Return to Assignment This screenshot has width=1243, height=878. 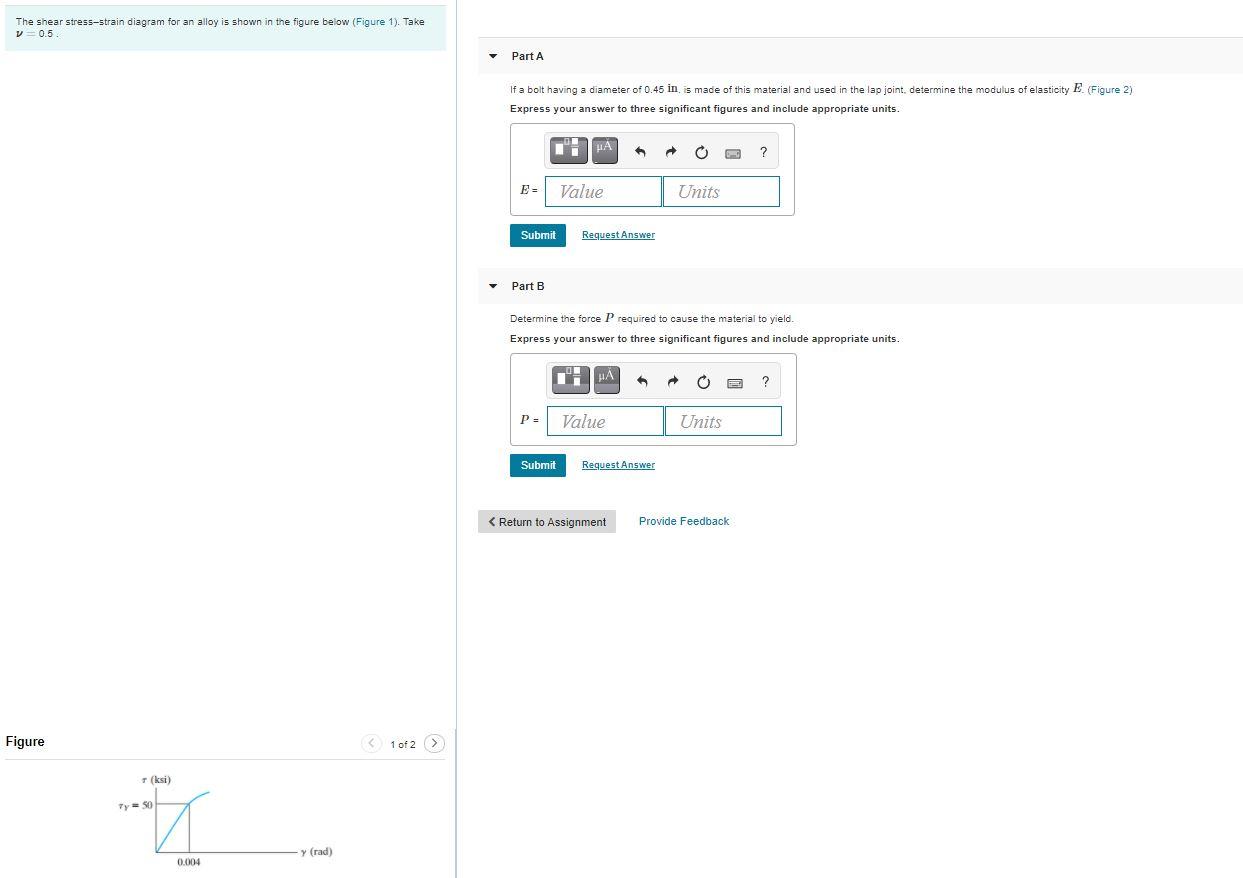click(547, 522)
